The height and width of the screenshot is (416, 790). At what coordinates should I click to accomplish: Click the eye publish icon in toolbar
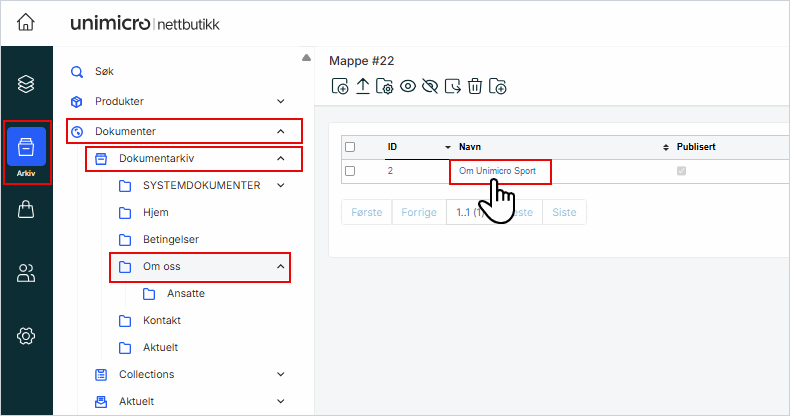pos(408,87)
